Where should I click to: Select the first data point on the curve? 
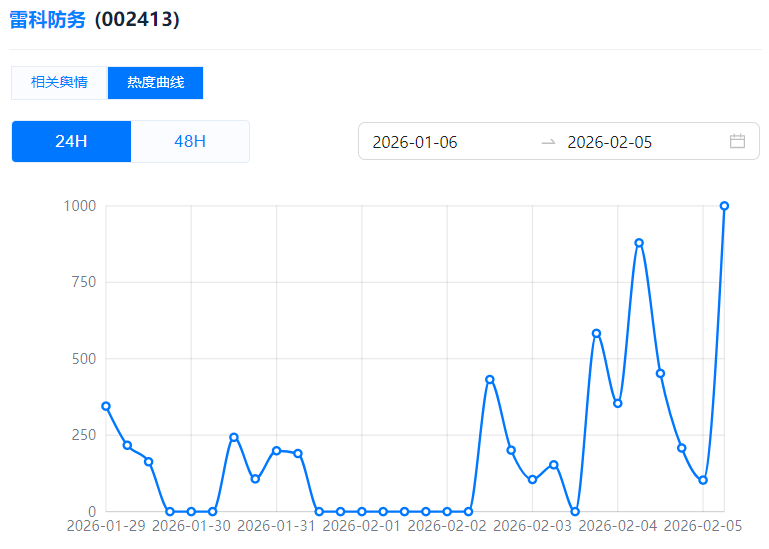(106, 406)
